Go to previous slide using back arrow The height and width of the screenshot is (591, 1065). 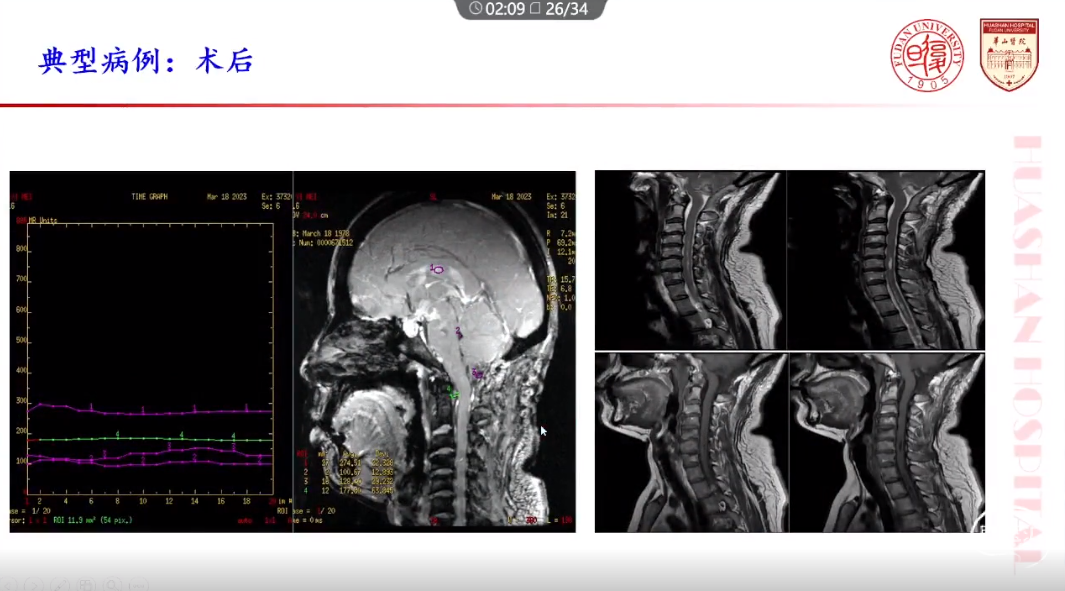tap(10, 584)
